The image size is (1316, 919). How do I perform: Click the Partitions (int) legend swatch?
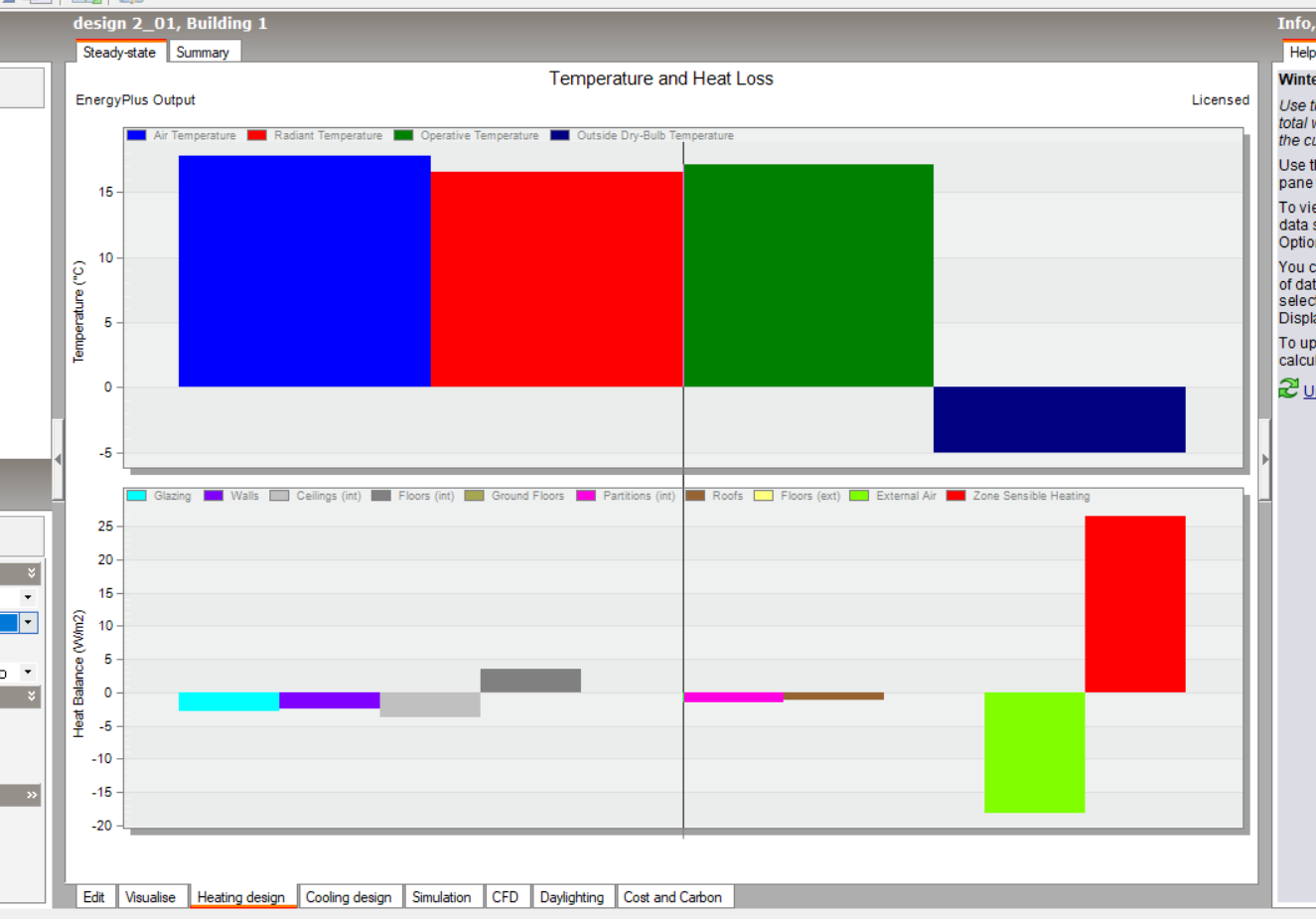click(586, 496)
